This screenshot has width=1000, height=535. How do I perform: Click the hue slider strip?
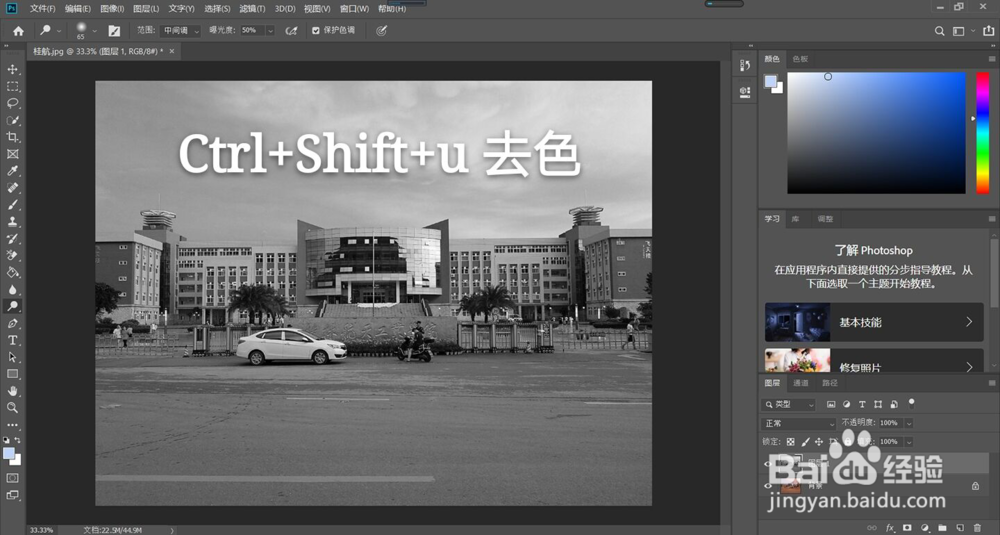tap(983, 133)
